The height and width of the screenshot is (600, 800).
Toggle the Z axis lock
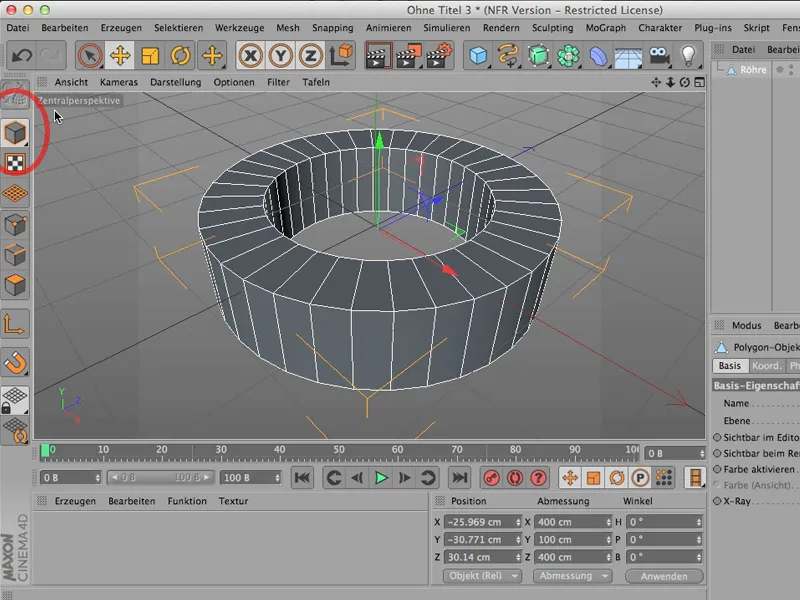point(310,56)
